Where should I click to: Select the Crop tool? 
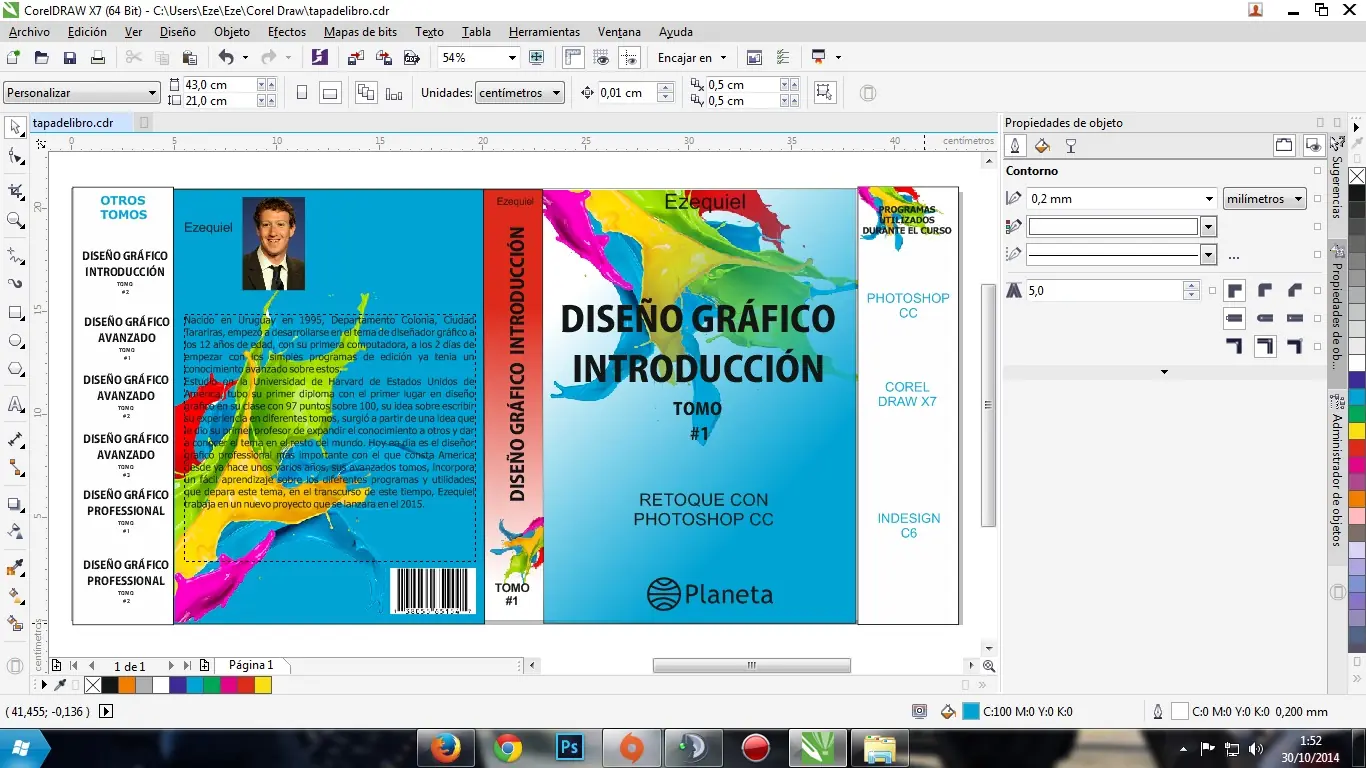click(x=15, y=190)
